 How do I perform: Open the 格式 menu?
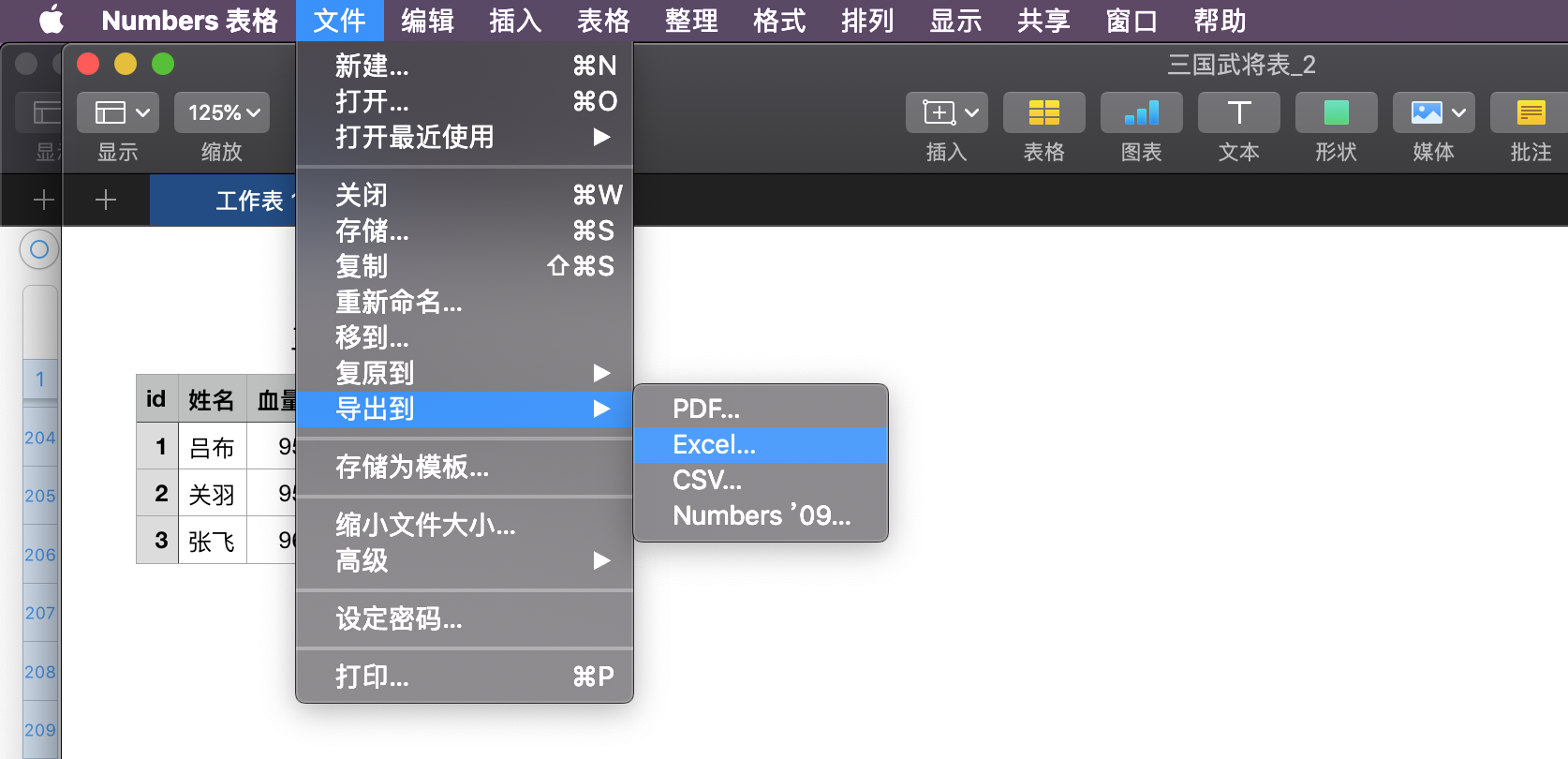pyautogui.click(x=779, y=21)
